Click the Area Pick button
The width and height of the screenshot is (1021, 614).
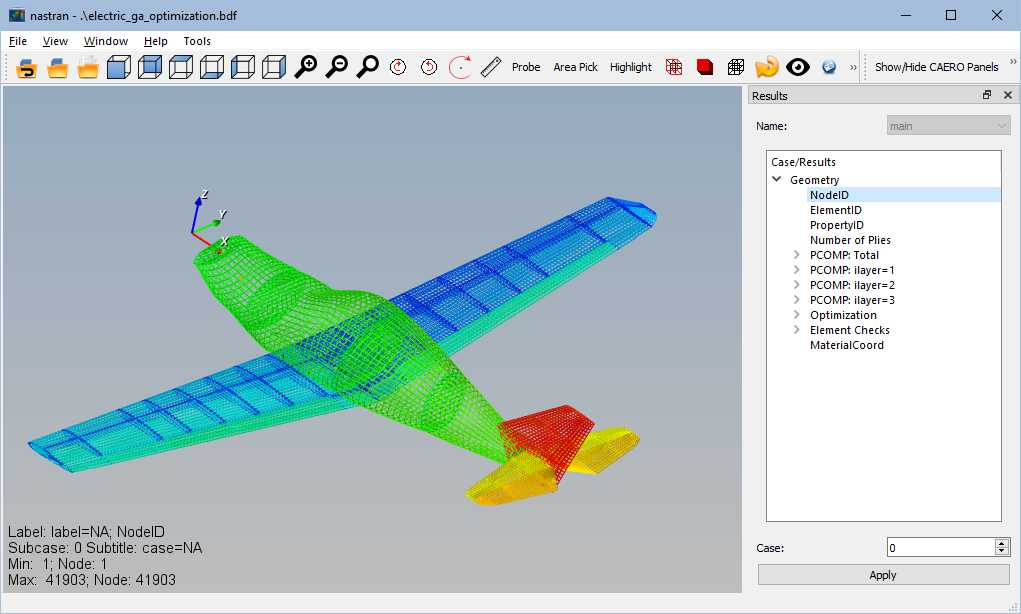click(575, 67)
